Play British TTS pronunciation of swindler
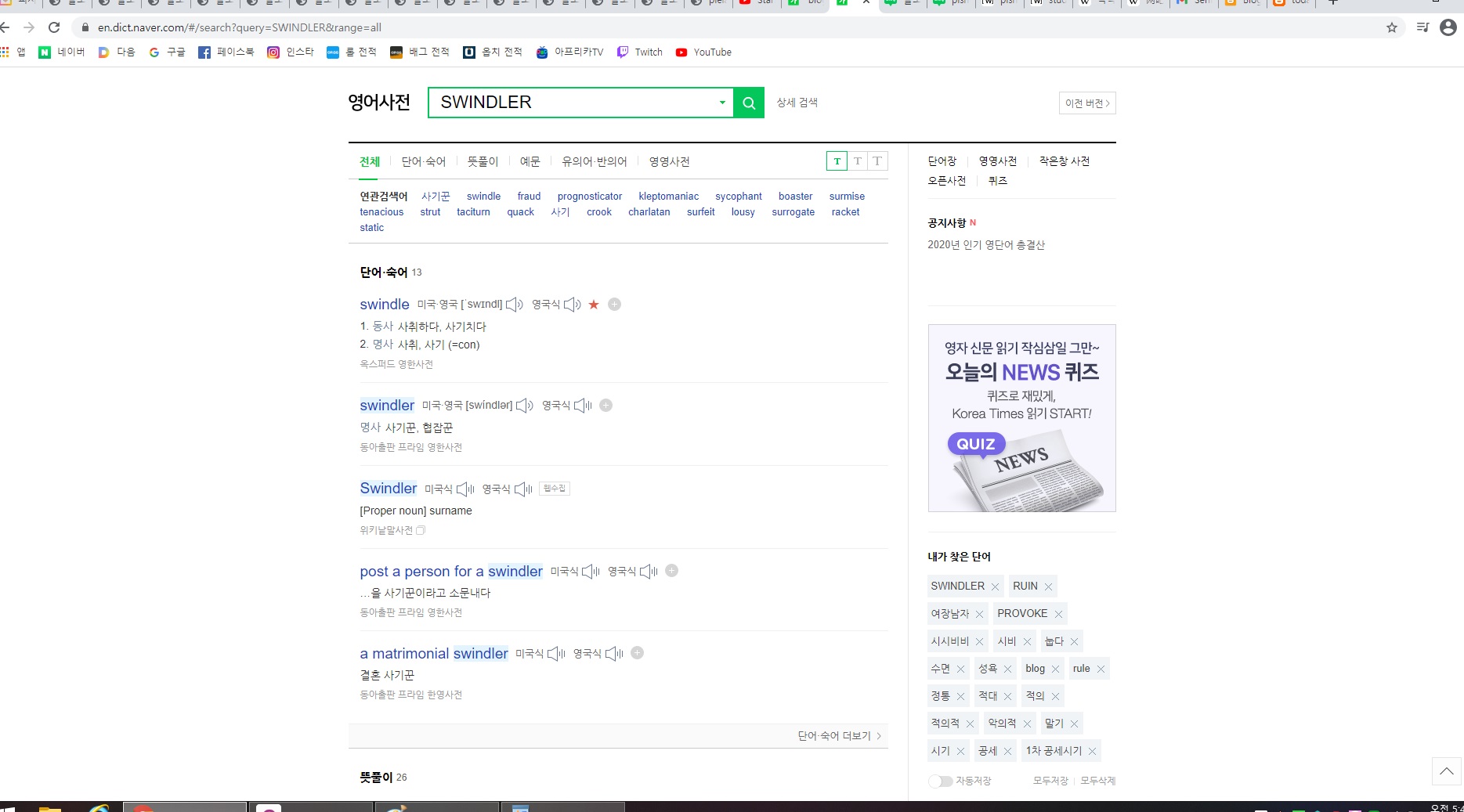1464x812 pixels. [584, 406]
